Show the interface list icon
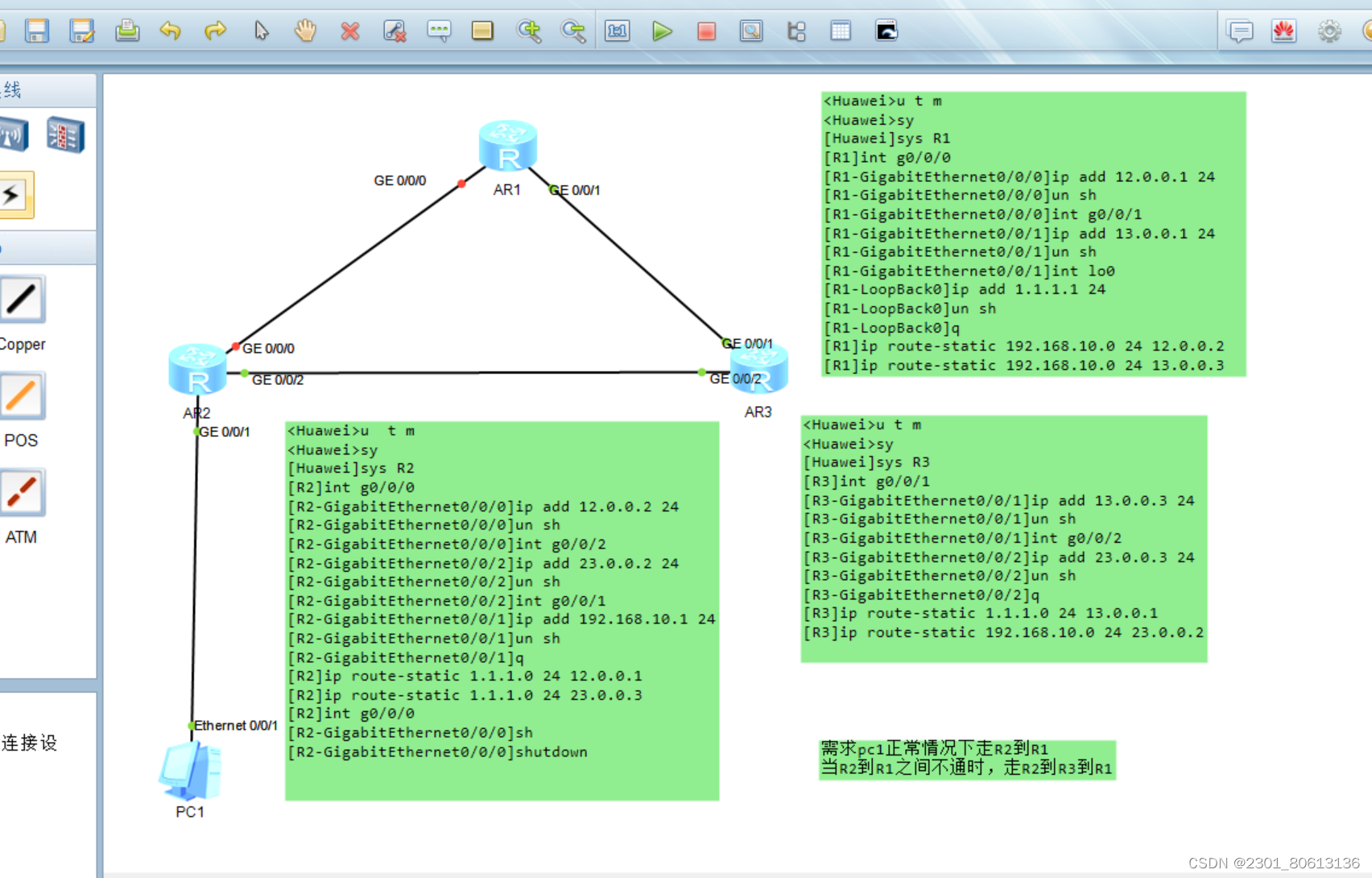 coord(796,31)
